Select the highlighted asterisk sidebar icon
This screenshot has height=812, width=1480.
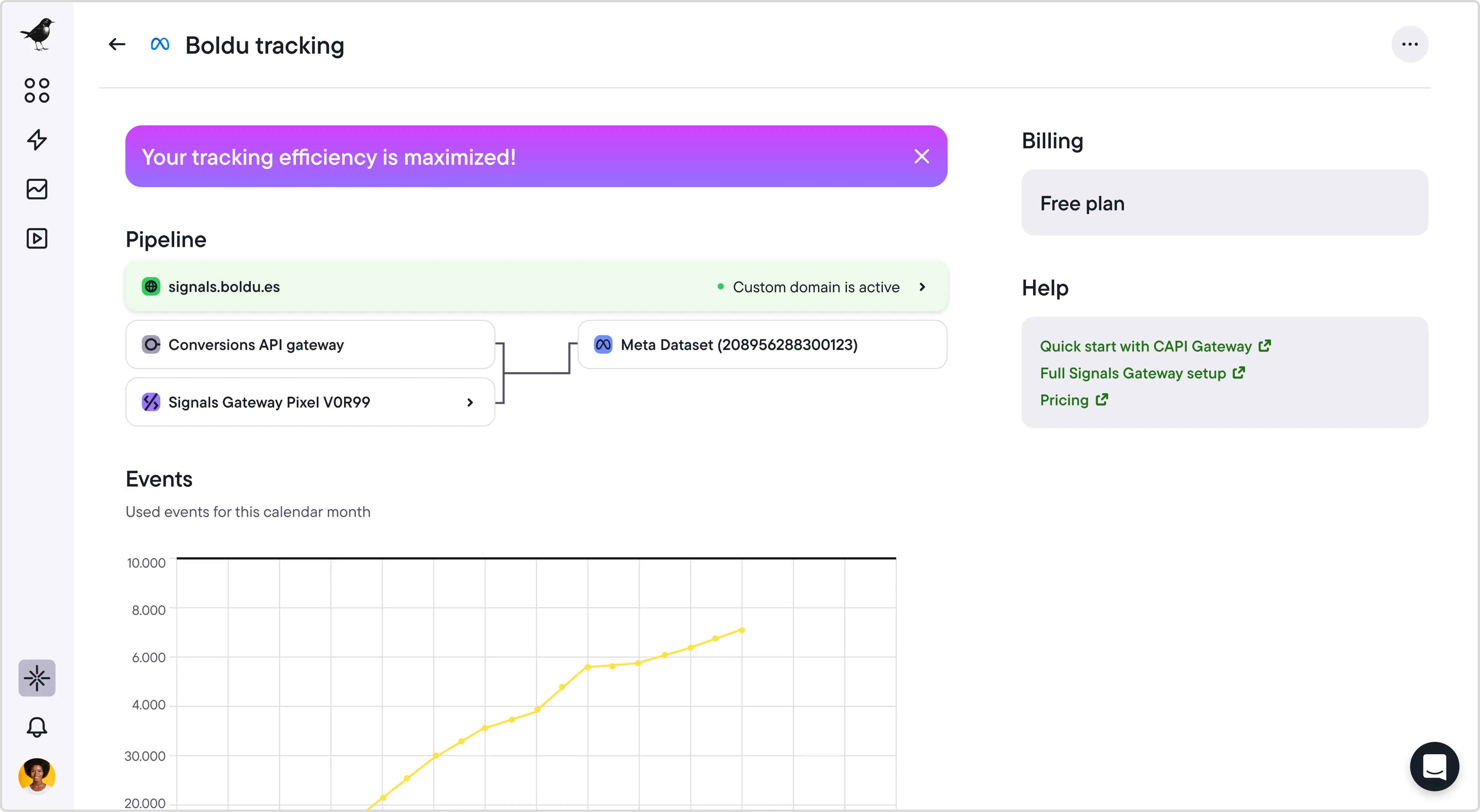point(37,678)
